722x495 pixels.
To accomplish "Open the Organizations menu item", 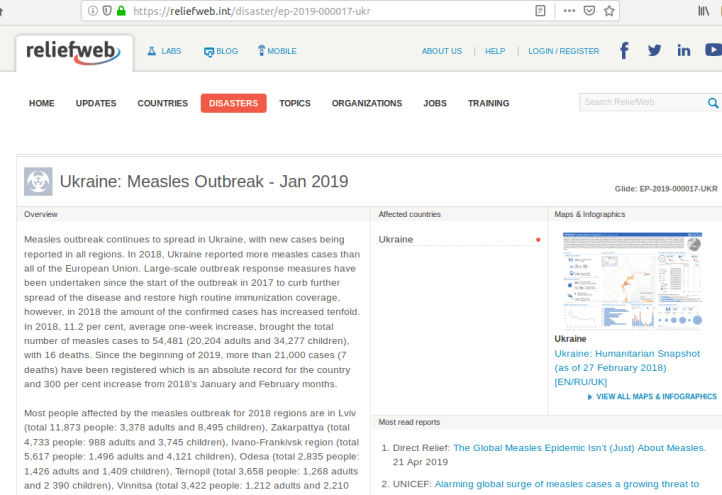I will pos(367,103).
